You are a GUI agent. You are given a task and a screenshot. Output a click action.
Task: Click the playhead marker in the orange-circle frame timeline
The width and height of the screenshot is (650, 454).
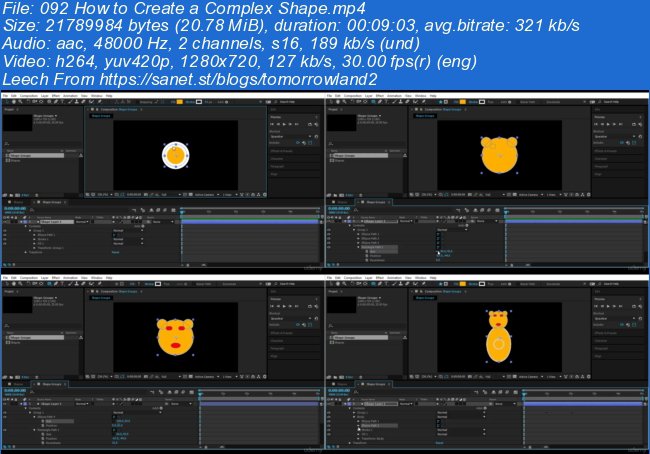(x=182, y=212)
